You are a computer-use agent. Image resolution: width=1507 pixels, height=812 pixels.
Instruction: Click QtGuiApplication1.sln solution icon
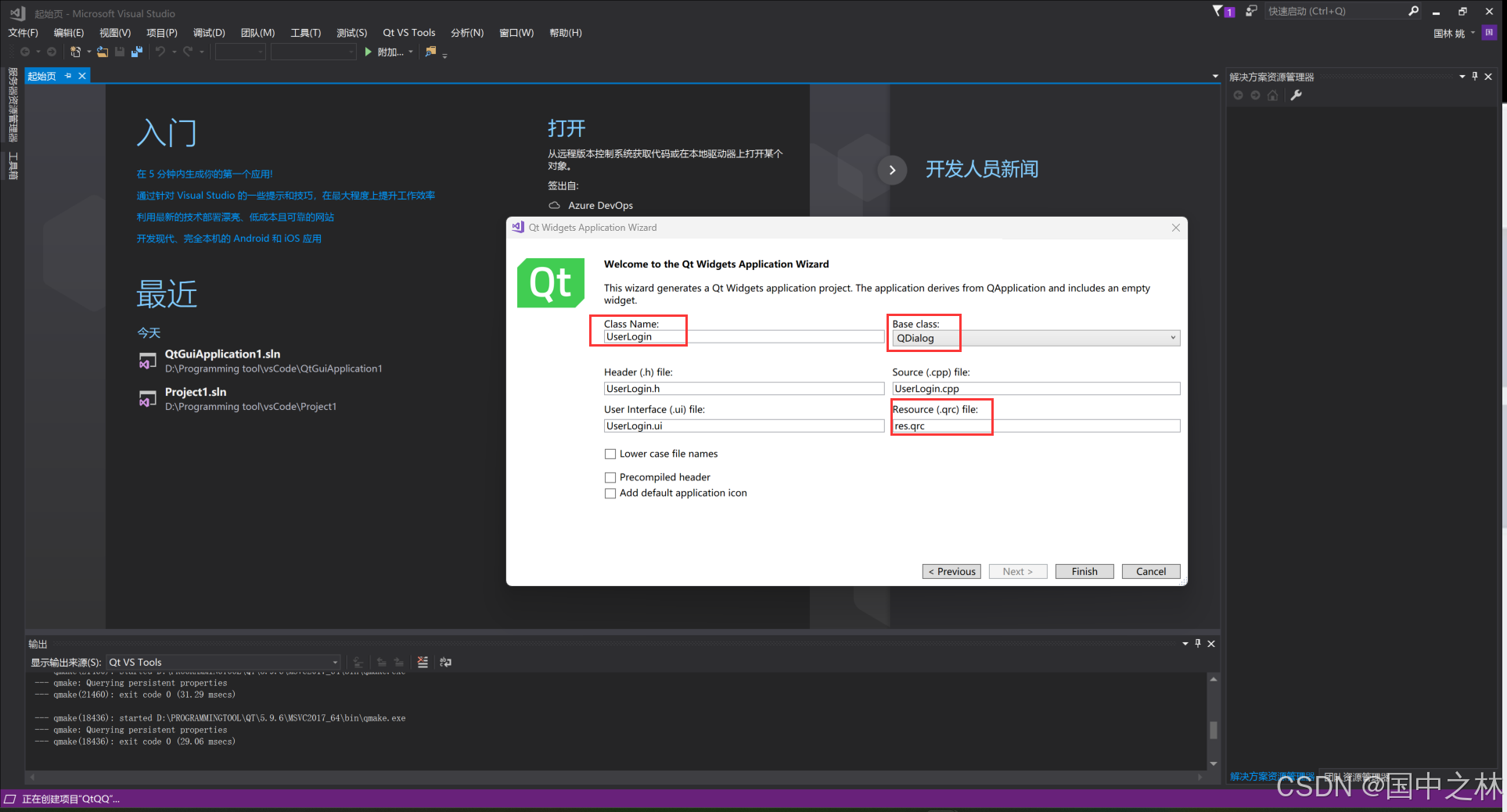147,361
